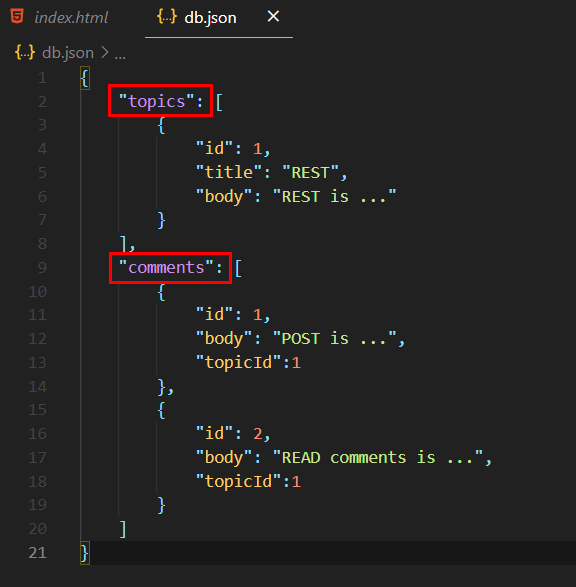Click the "REST" title value
Screen dimensions: 576x587
point(310,173)
